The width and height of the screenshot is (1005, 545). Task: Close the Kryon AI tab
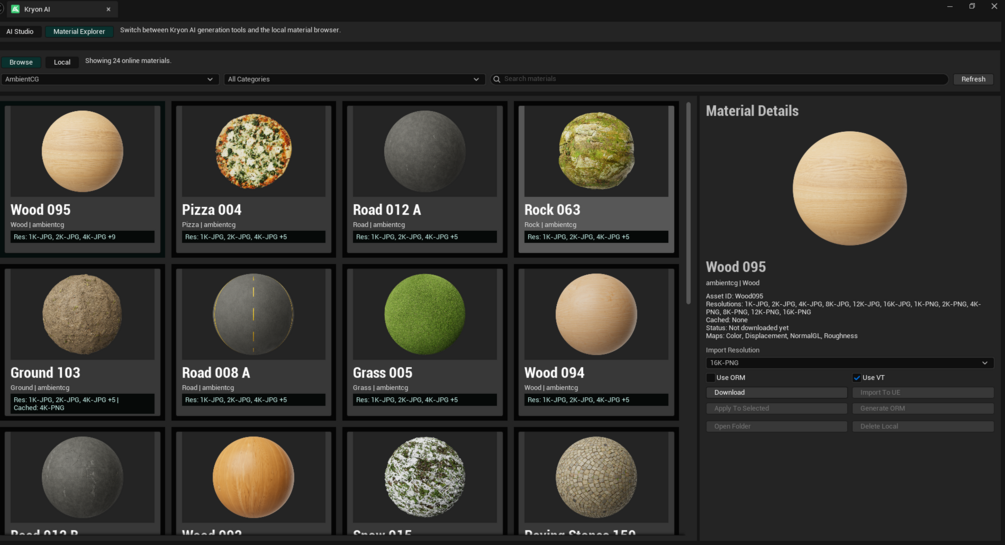[108, 9]
